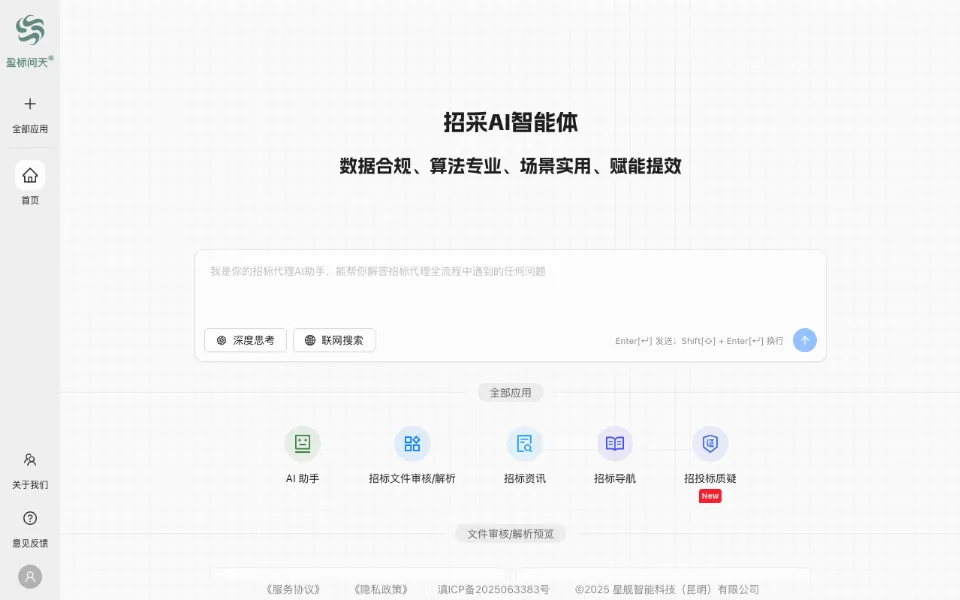Image resolution: width=960 pixels, height=600 pixels.
Task: Click the user avatar in the sidebar
Action: point(30,577)
